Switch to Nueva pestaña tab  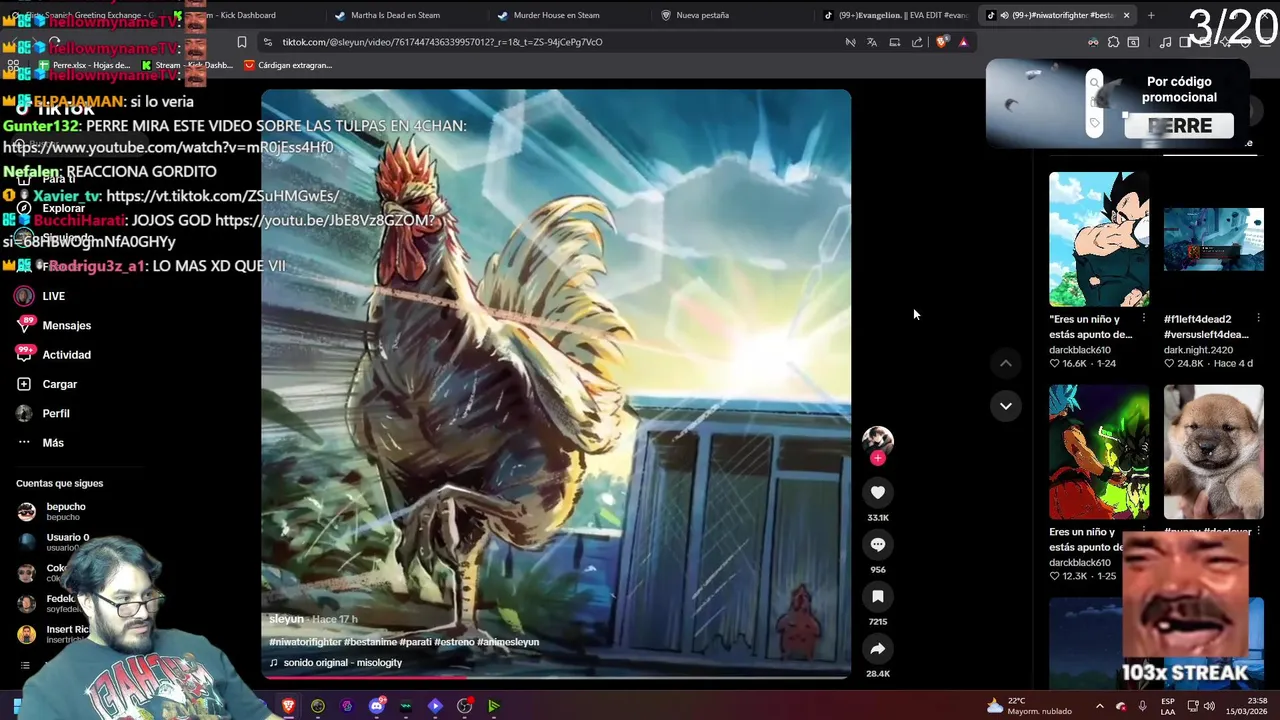pos(702,15)
